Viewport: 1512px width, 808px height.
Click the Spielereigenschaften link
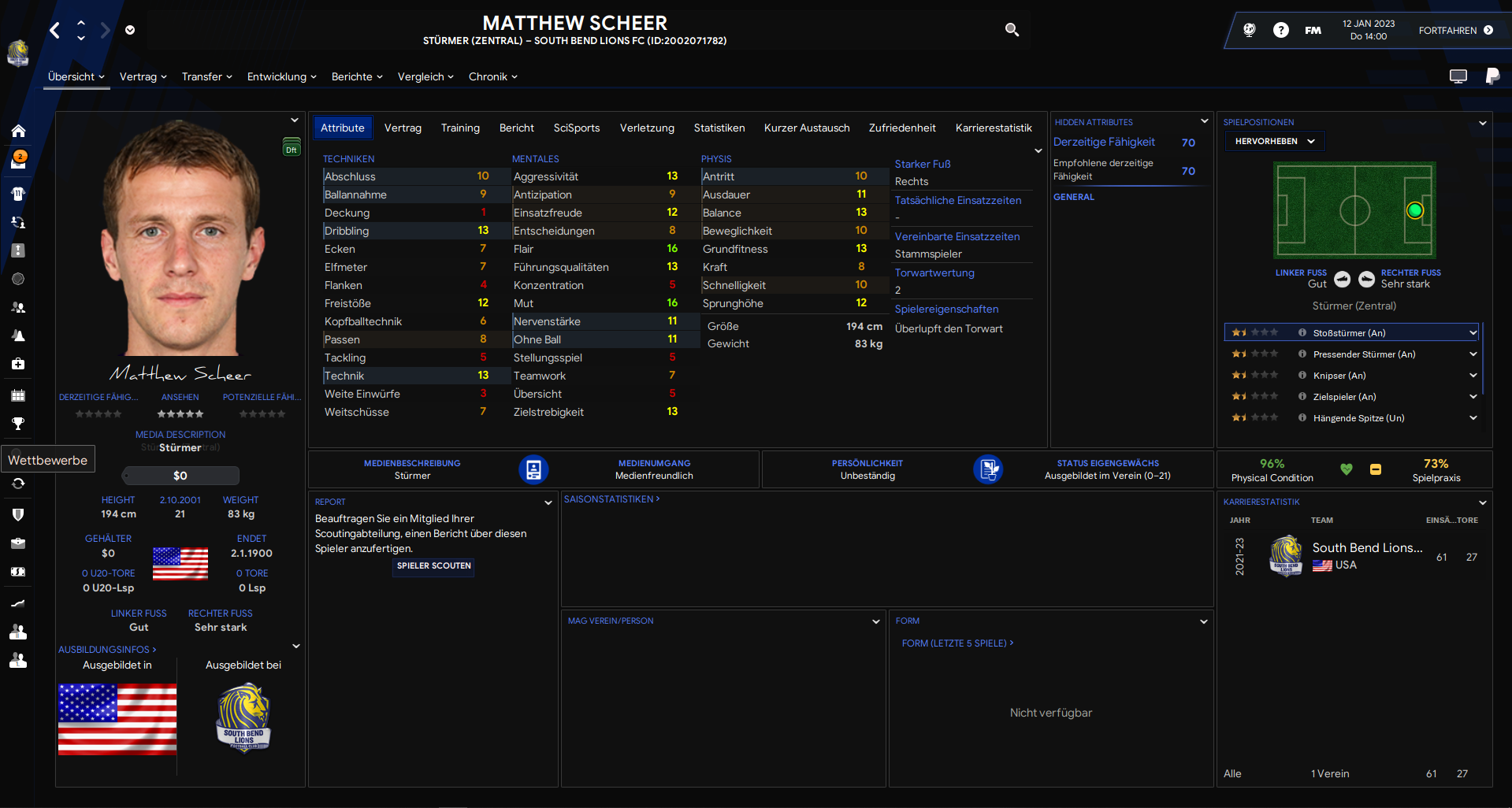click(946, 309)
